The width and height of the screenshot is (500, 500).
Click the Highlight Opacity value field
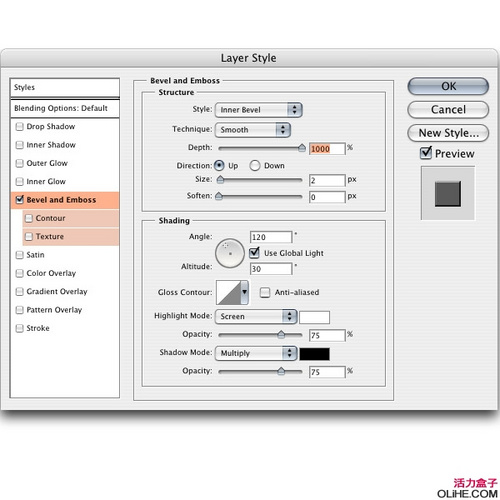tap(327, 335)
